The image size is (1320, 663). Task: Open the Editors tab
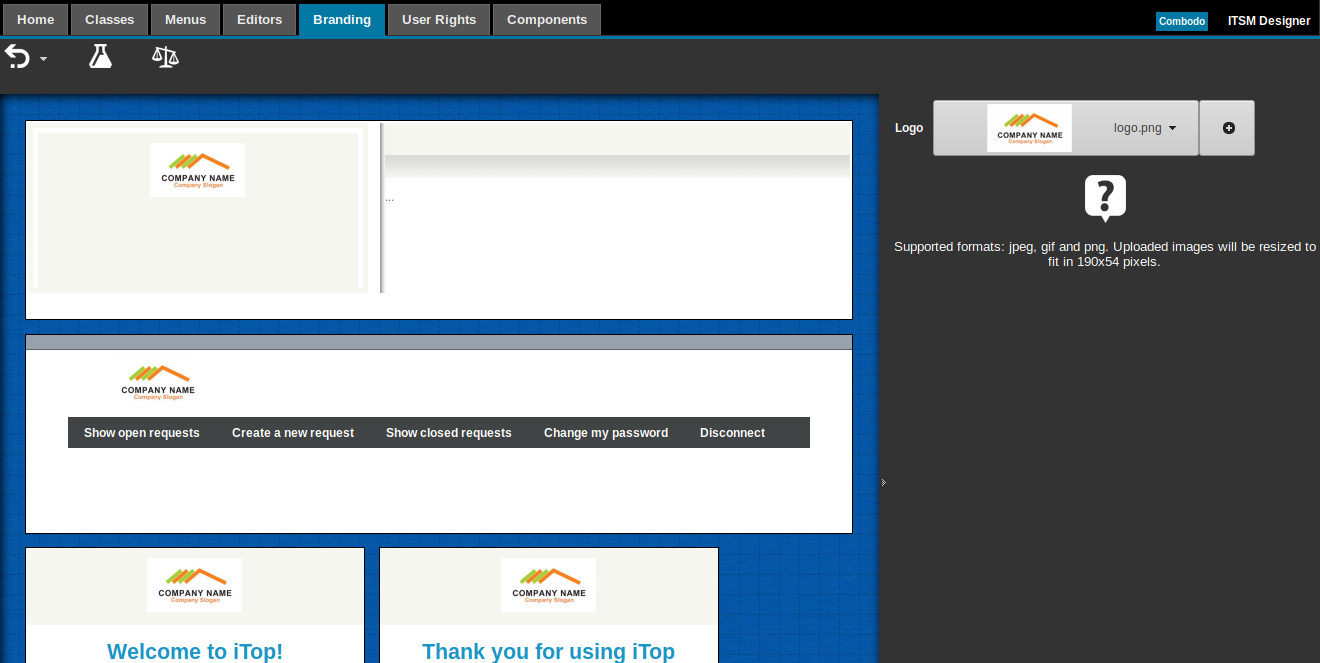[x=259, y=20]
